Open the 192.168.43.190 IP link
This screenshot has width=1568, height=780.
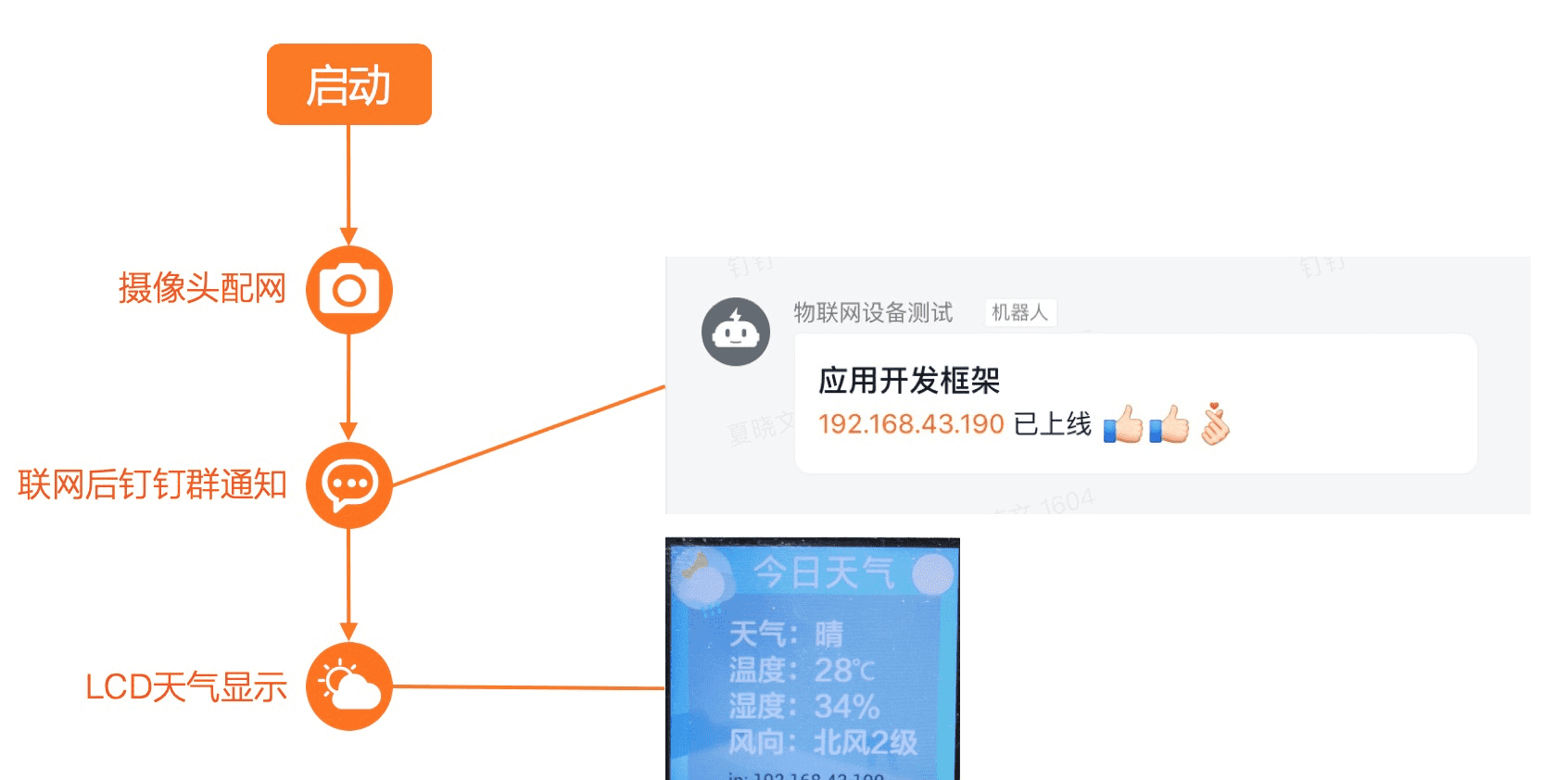point(911,424)
